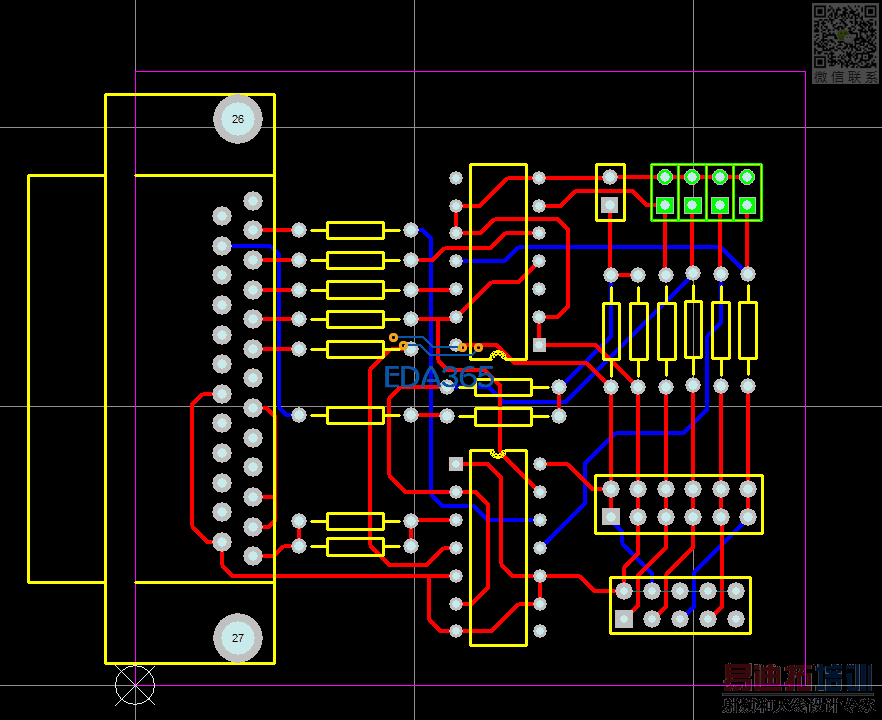Select mounting hole pad 26
Screen dimensions: 882x720
(238, 119)
